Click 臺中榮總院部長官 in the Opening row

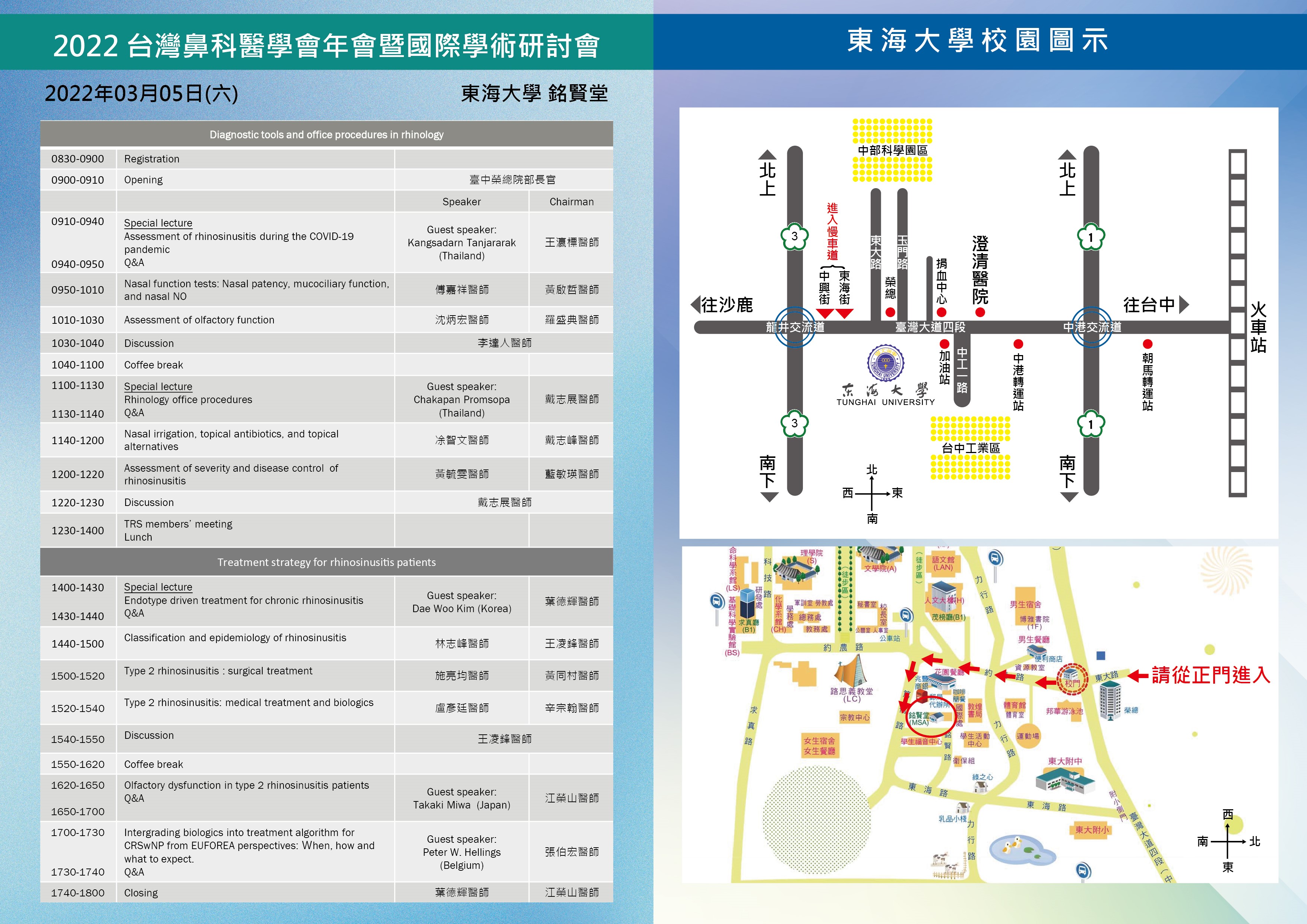(512, 180)
